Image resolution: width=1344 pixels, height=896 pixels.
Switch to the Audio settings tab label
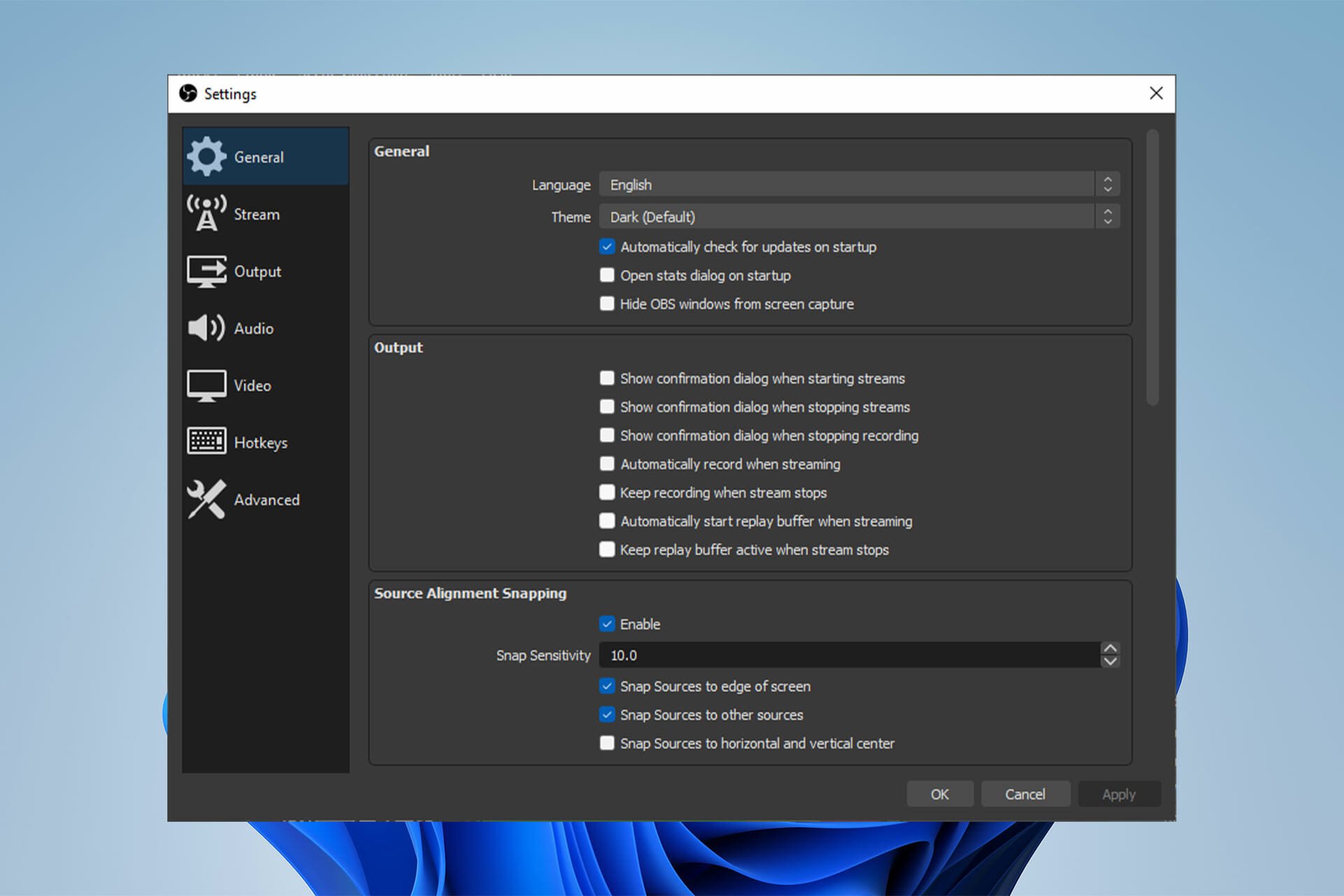point(253,328)
